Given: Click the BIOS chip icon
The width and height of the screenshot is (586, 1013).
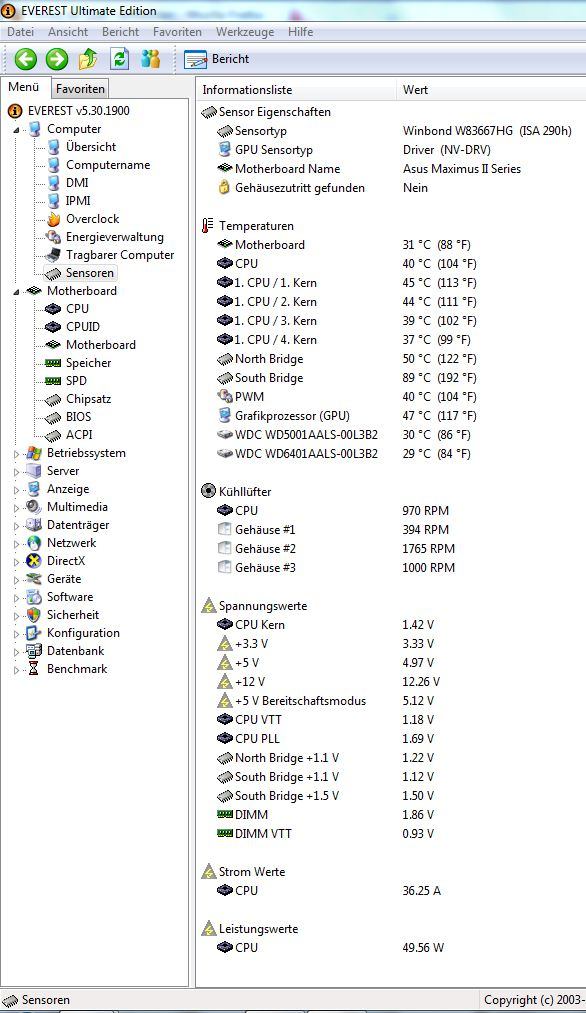Looking at the screenshot, I should click(54, 417).
